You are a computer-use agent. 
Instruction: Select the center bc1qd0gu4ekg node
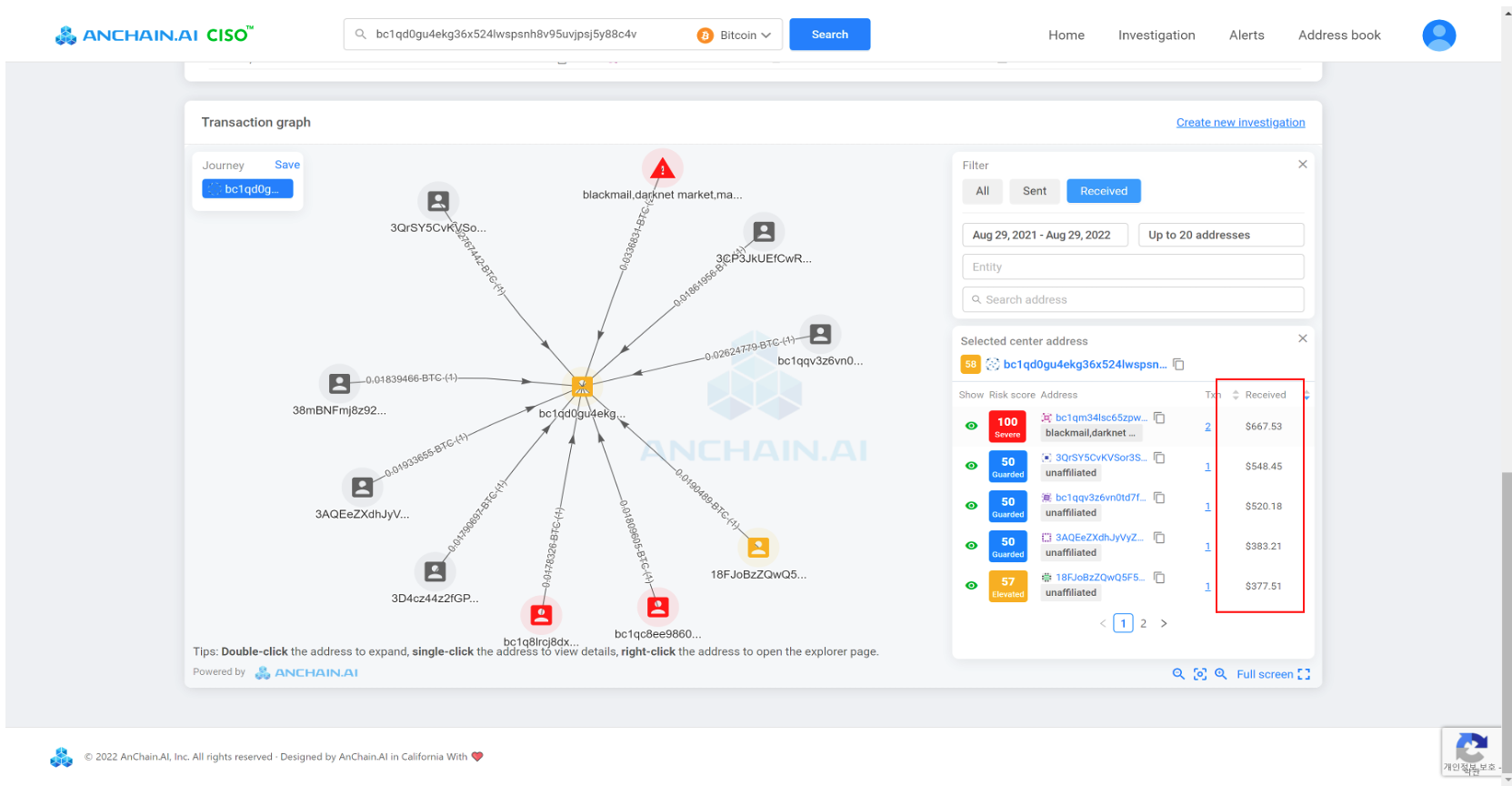pyautogui.click(x=582, y=386)
